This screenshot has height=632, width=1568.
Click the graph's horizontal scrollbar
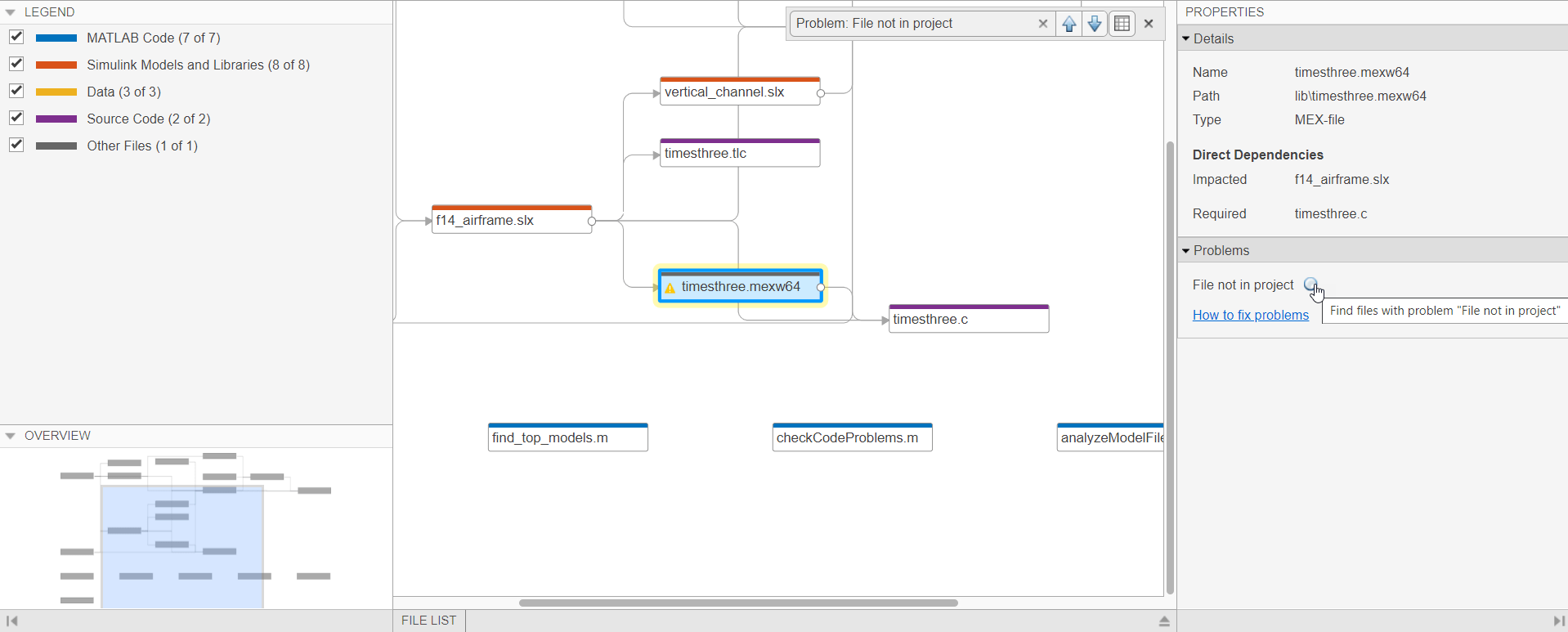738,603
